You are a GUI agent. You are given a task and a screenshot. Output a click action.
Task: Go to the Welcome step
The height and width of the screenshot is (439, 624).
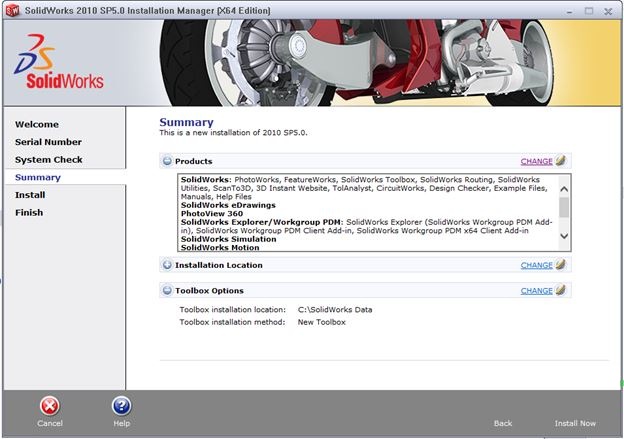pos(37,124)
